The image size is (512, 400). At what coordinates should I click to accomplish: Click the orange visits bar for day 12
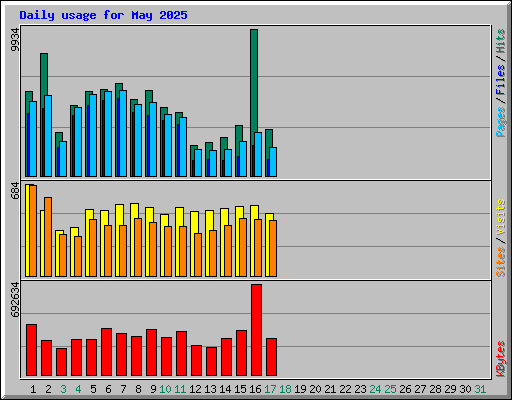[x=198, y=255]
